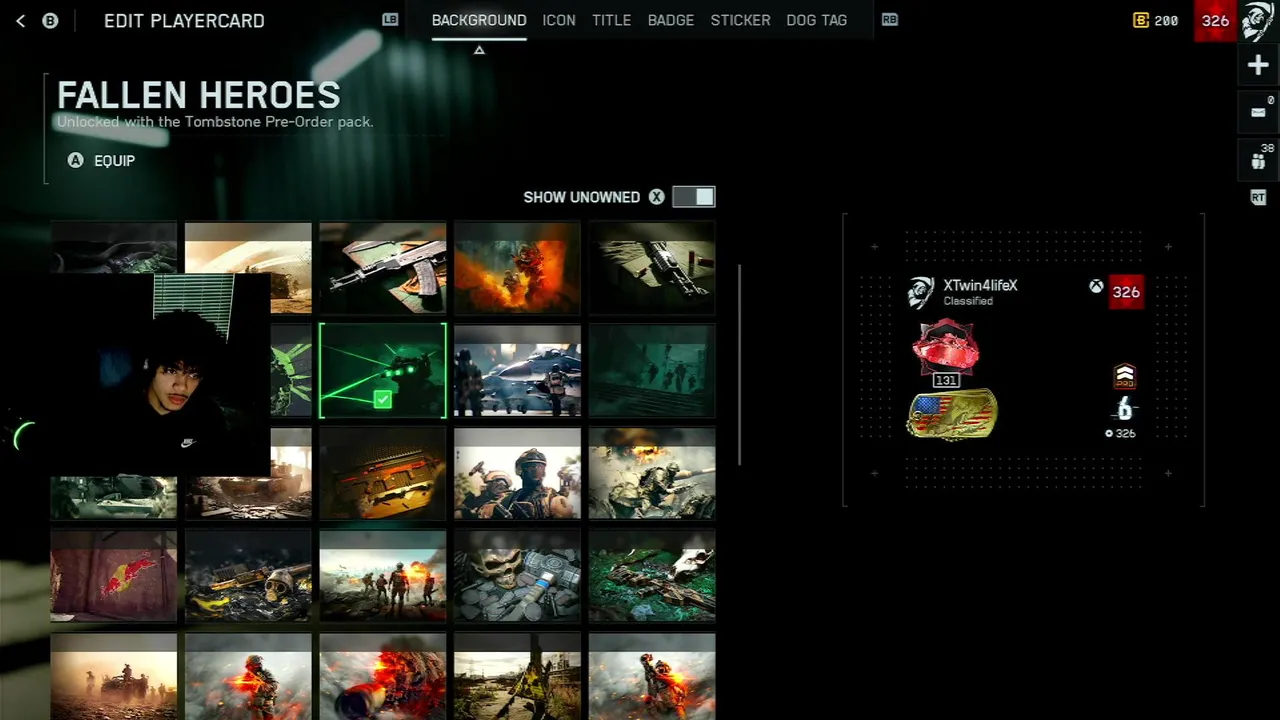Go to the DOG TAG tab
The width and height of the screenshot is (1280, 720).
pos(816,20)
